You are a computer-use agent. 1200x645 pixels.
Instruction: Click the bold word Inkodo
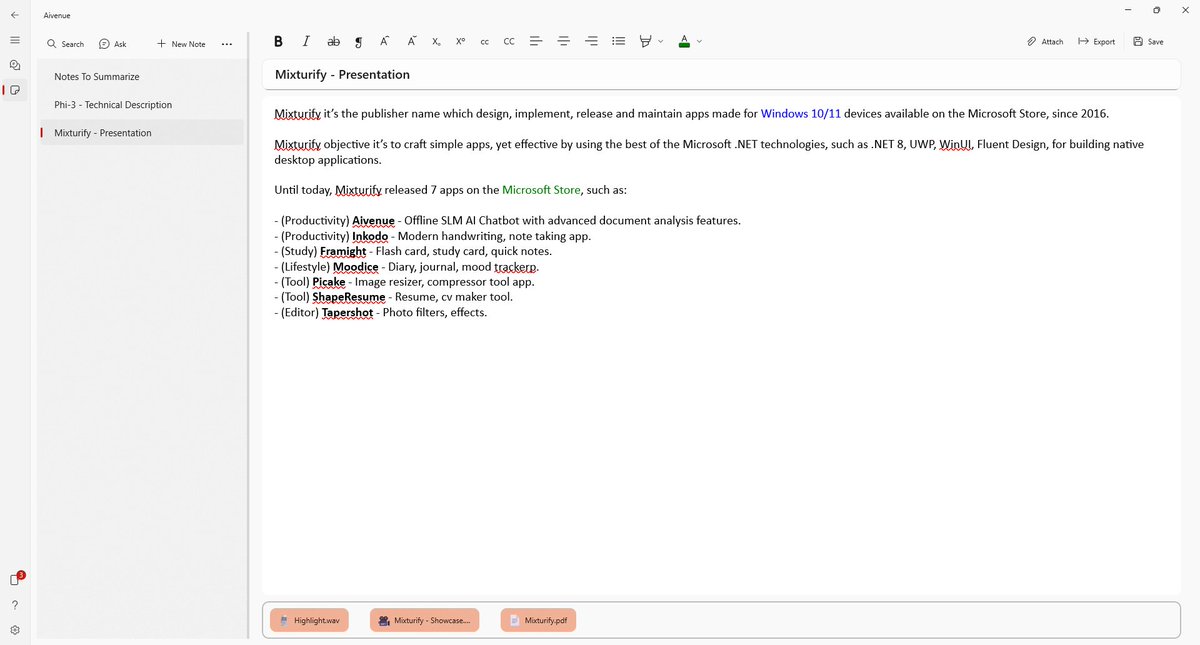371,236
